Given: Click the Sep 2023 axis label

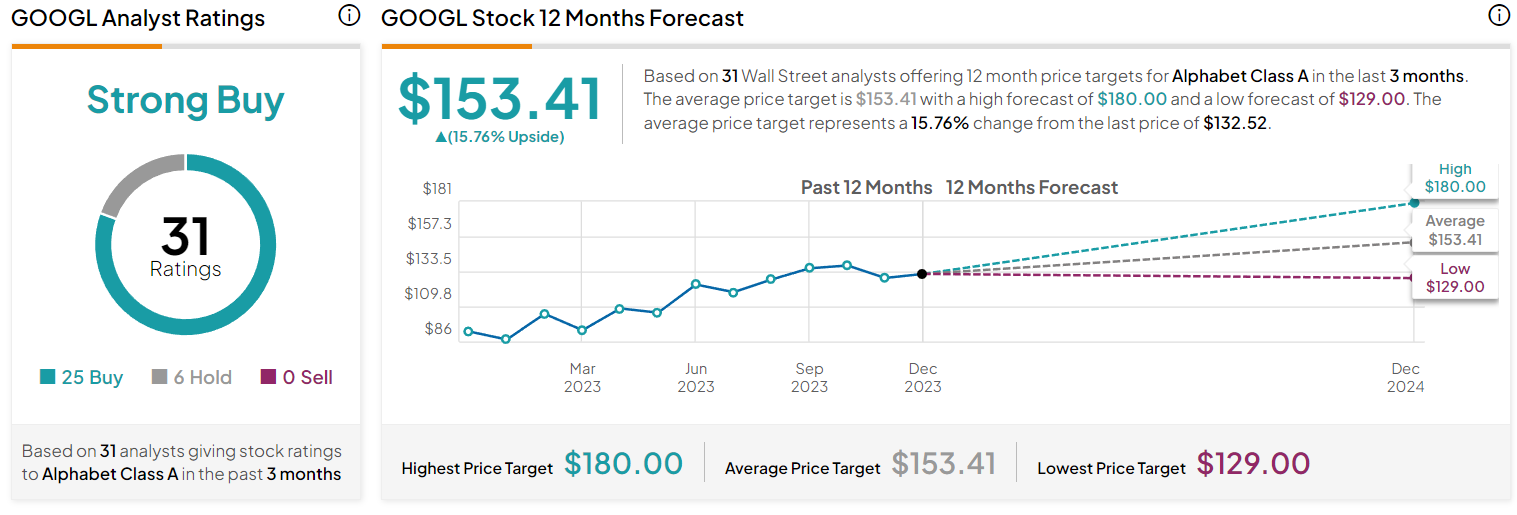Looking at the screenshot, I should (x=810, y=378).
